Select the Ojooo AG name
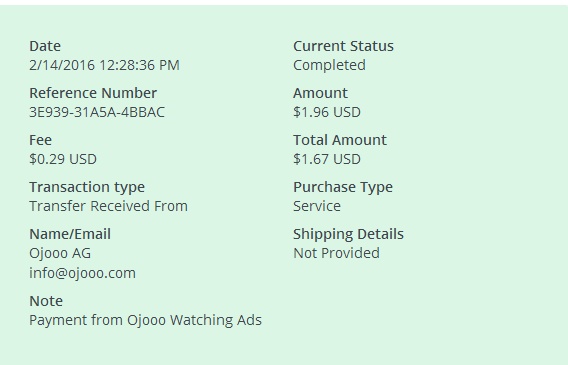 point(60,253)
